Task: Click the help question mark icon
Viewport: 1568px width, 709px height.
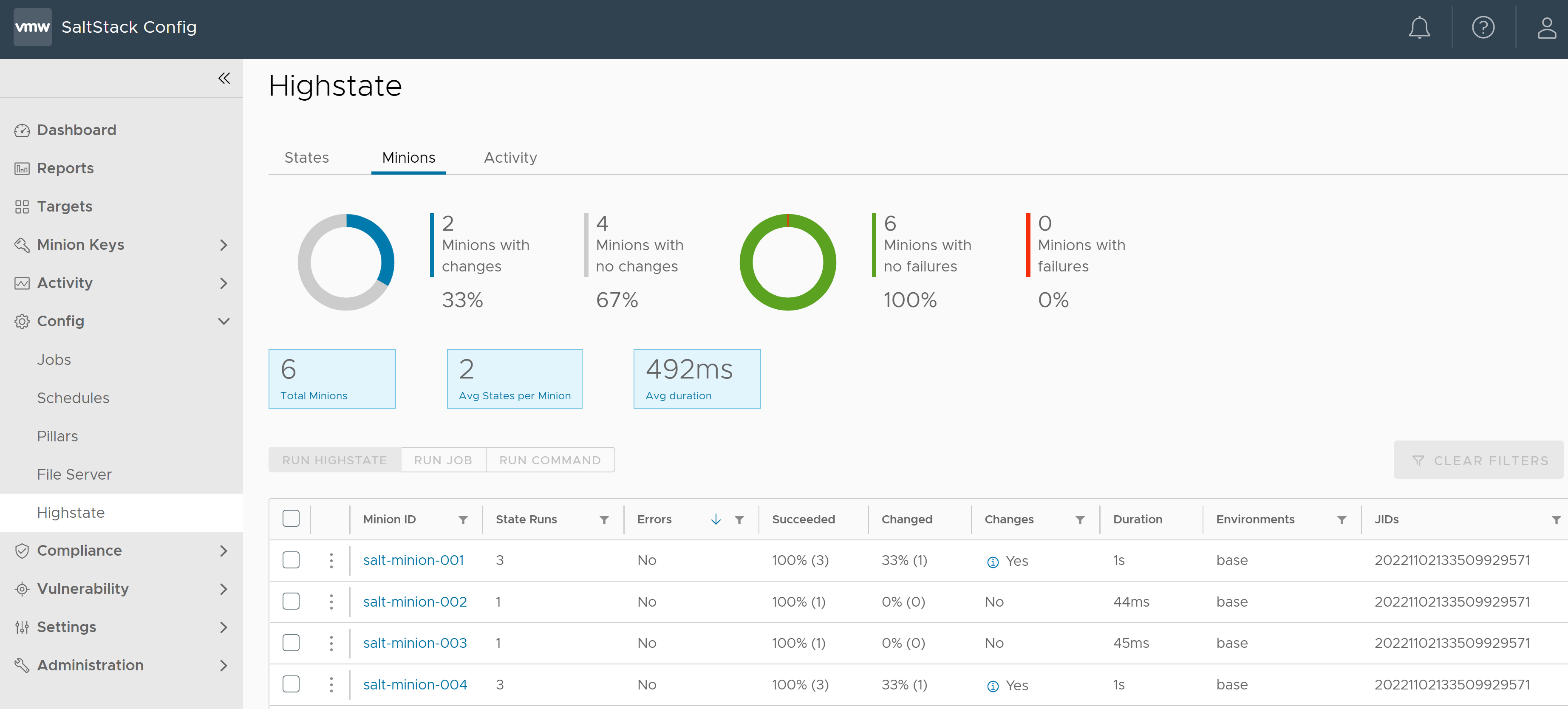Action: point(1483,27)
